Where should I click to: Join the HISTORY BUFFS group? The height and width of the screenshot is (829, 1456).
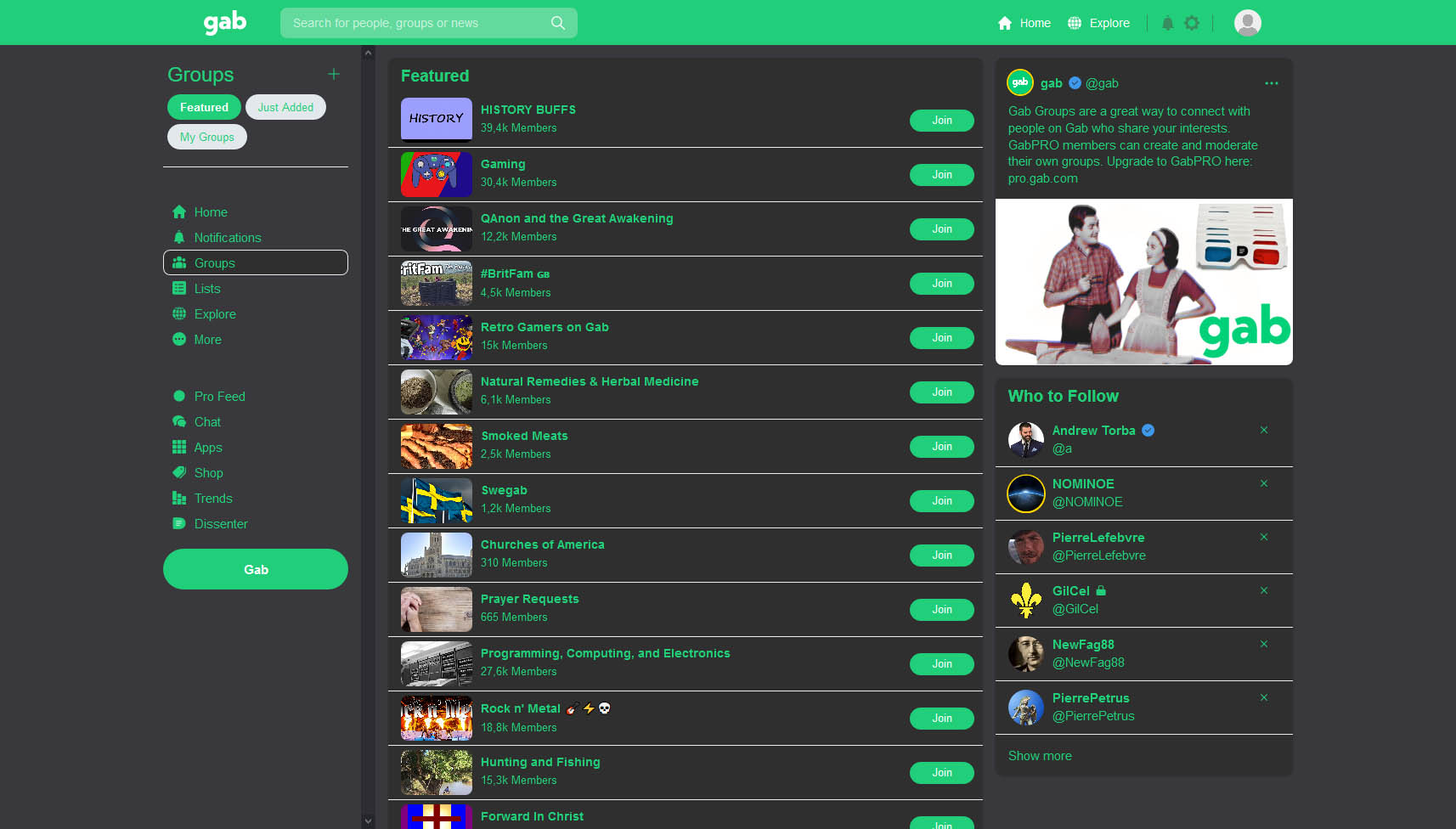click(942, 121)
